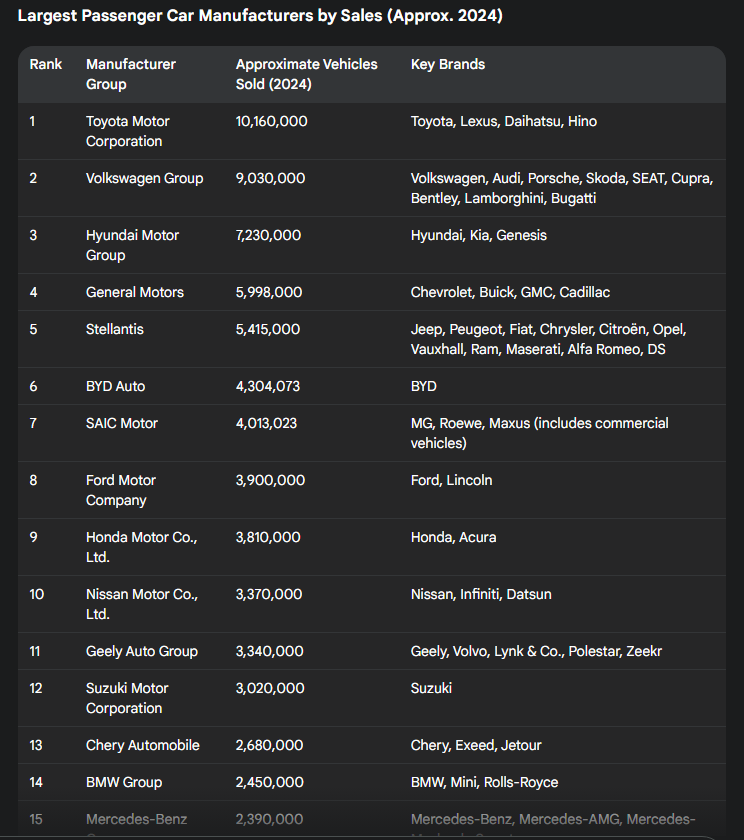Image resolution: width=744 pixels, height=840 pixels.
Task: Select the Rank column header
Action: [x=46, y=64]
